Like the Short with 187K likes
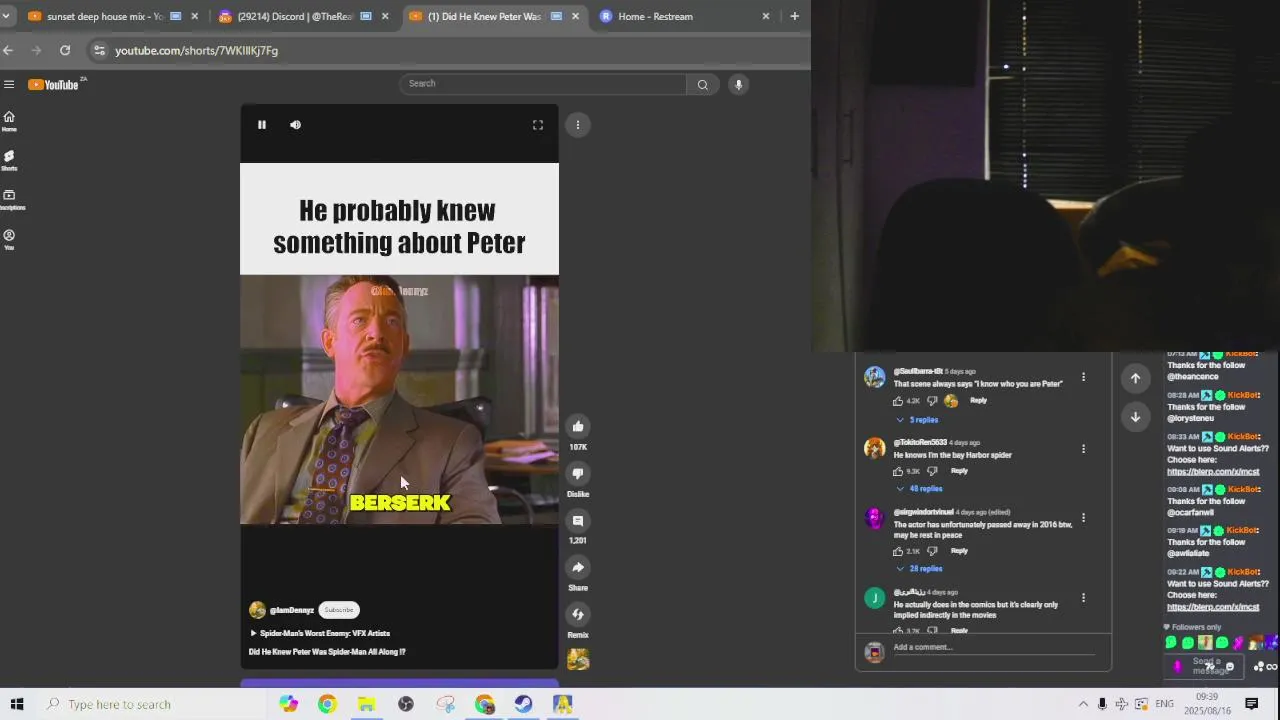The image size is (1280, 720). click(578, 427)
